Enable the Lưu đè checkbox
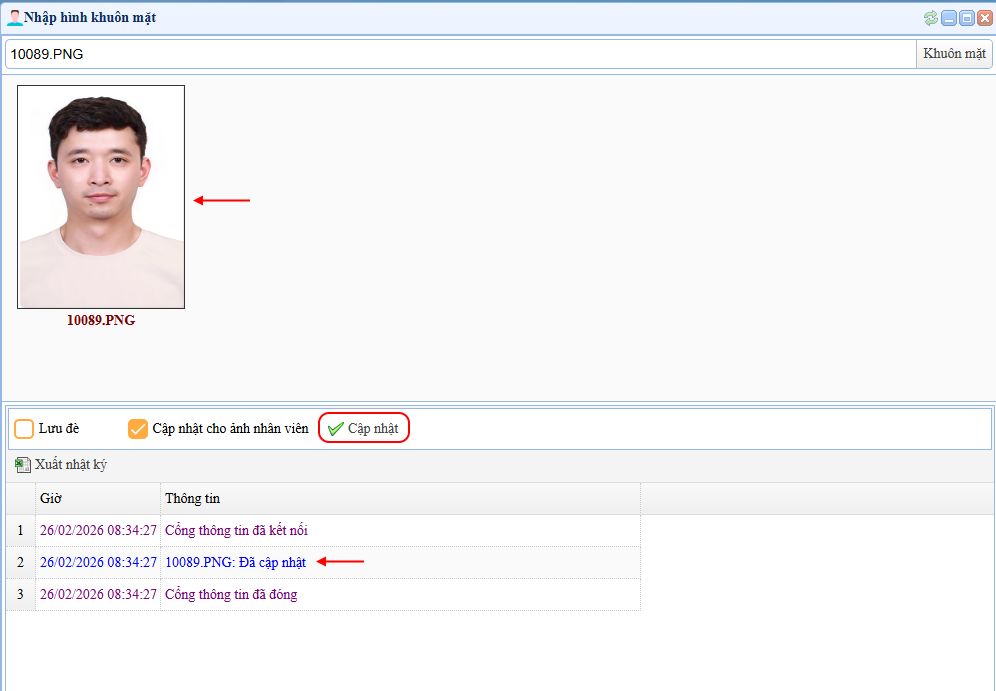This screenshot has width=996, height=691. [24, 429]
